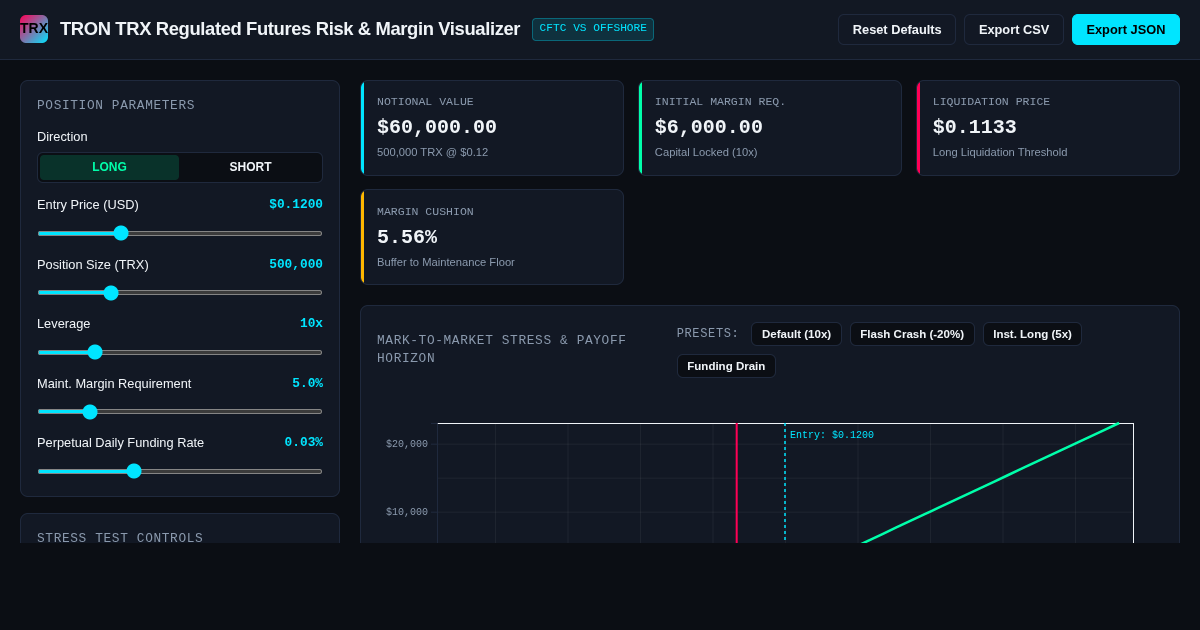Export data as CSV
Viewport: 1200px width, 630px height.
coord(1014,29)
